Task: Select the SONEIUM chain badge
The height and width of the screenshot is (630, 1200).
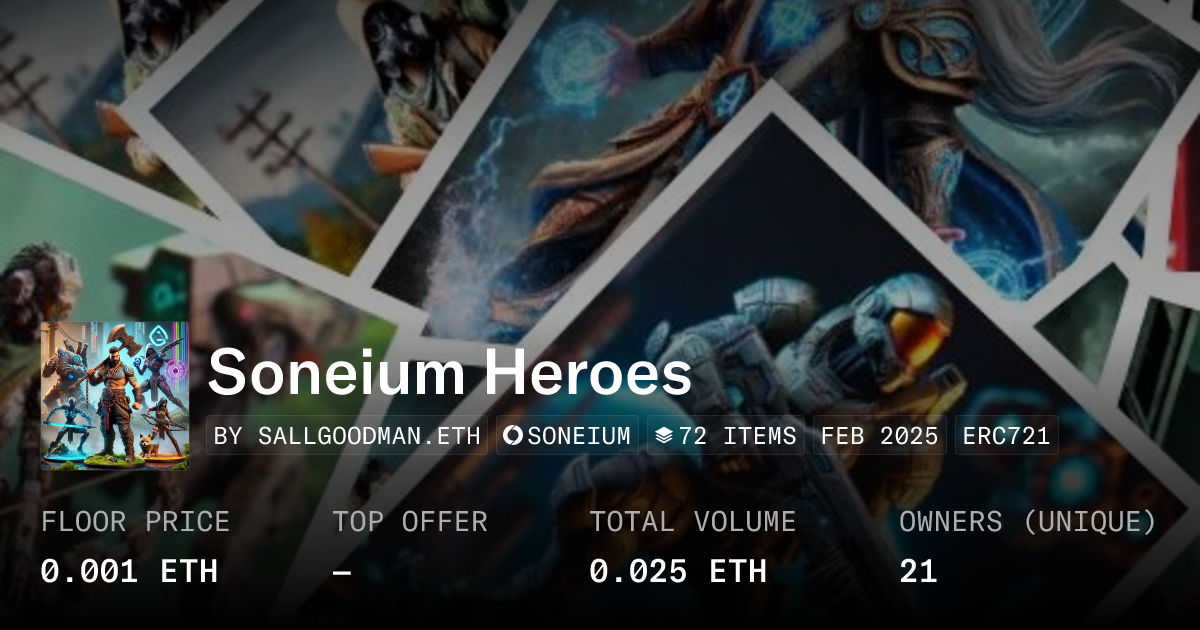Action: coord(567,436)
